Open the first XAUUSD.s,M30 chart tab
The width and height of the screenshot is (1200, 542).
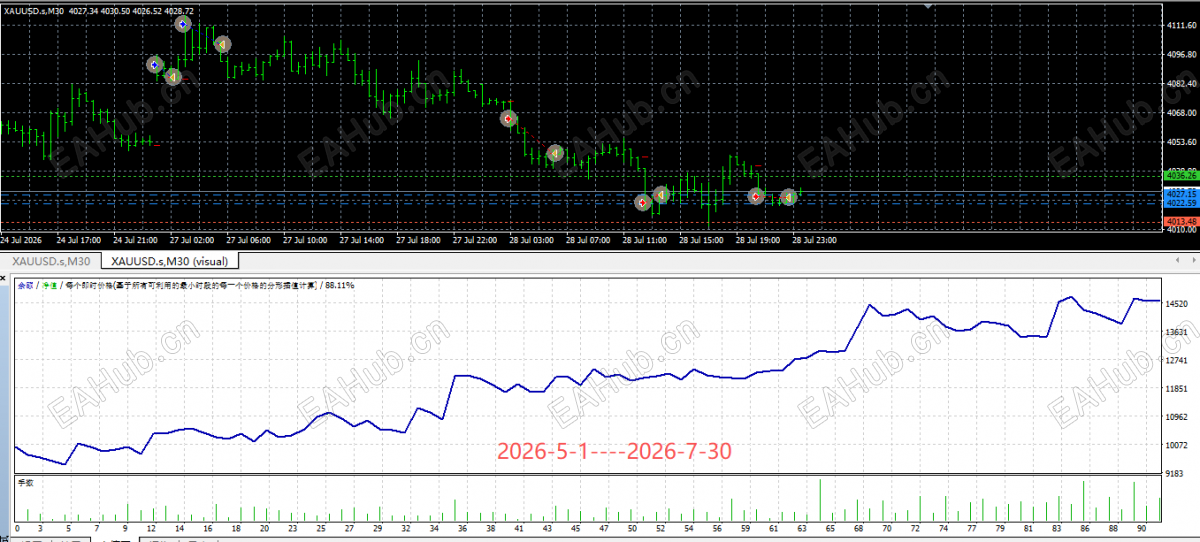[x=50, y=262]
